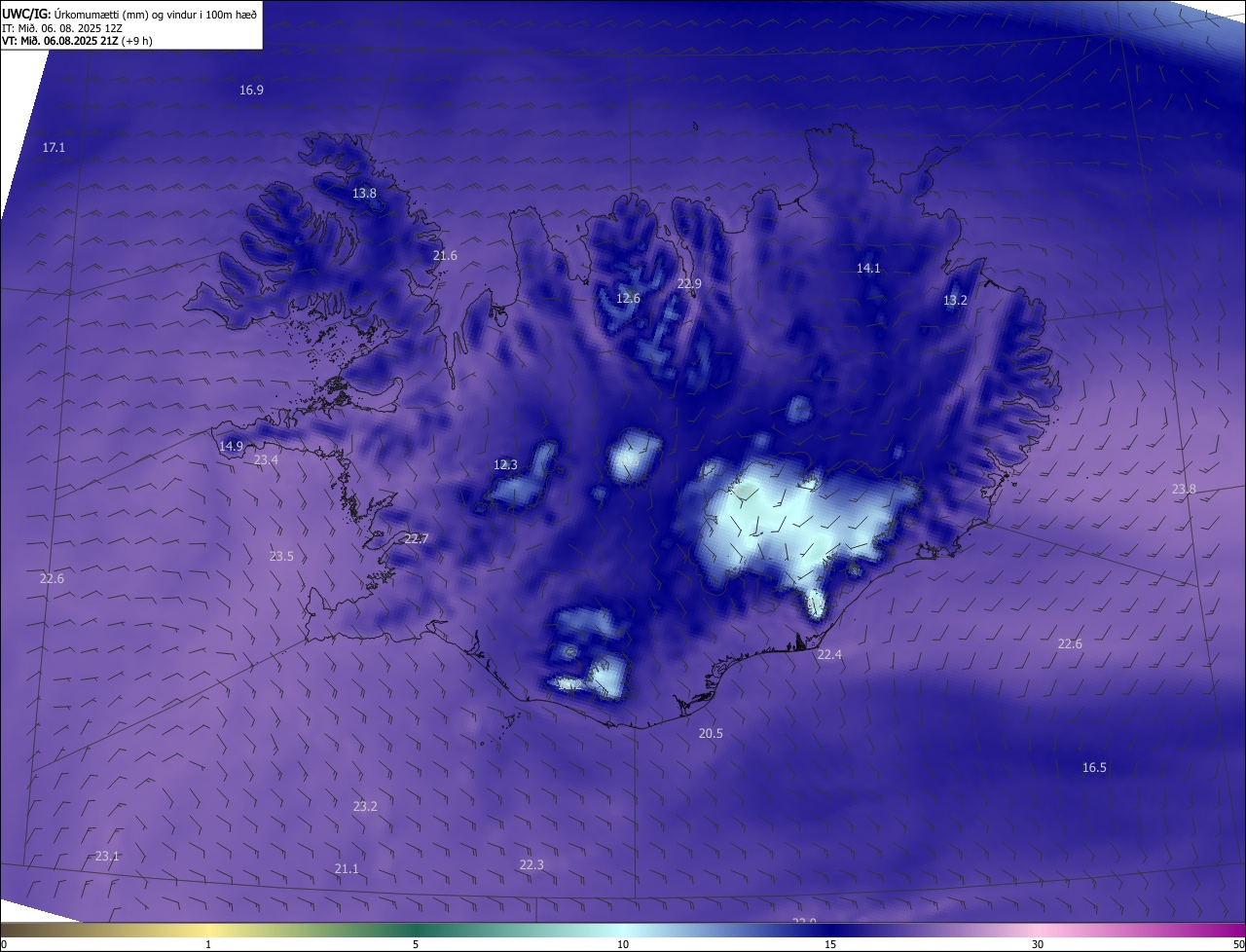This screenshot has height=952, width=1246.
Task: Click the 23.2 value label
Action: coord(365,806)
